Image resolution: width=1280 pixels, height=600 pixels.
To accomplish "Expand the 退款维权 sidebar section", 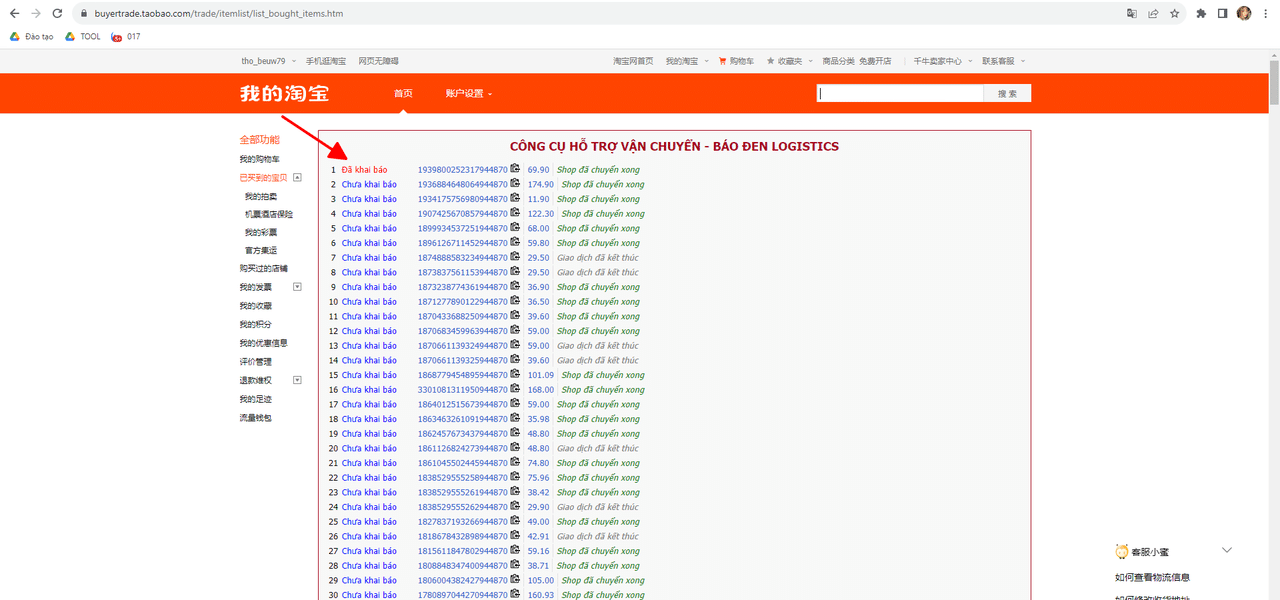I will (297, 380).
